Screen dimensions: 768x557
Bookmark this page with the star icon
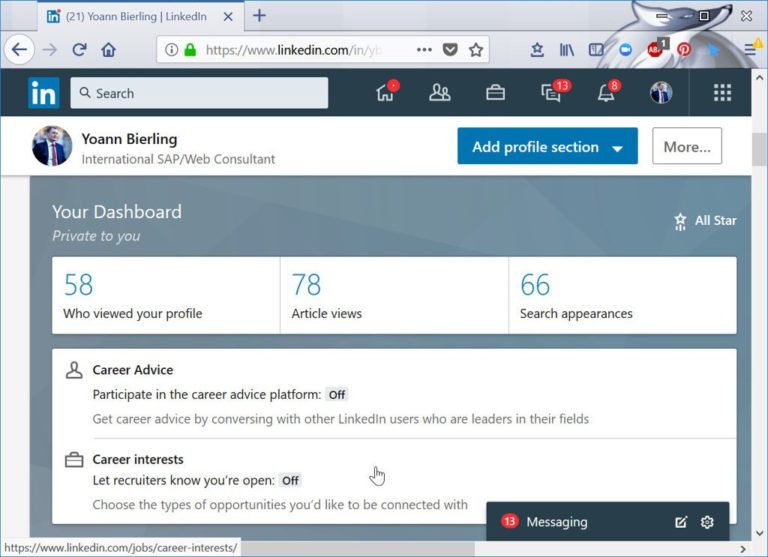point(476,50)
